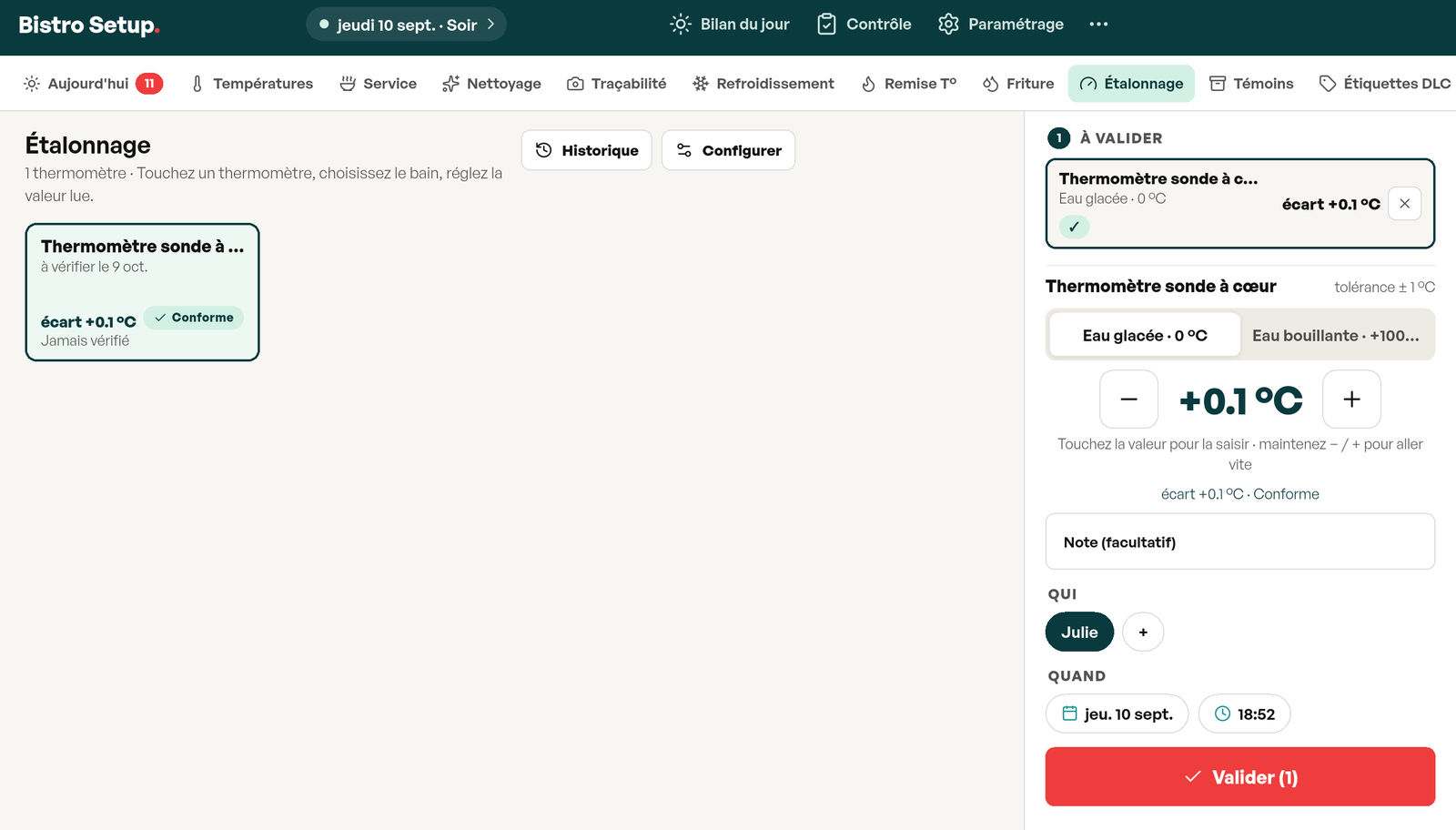Click the Historique button
The image size is (1456, 830).
pyautogui.click(x=587, y=150)
